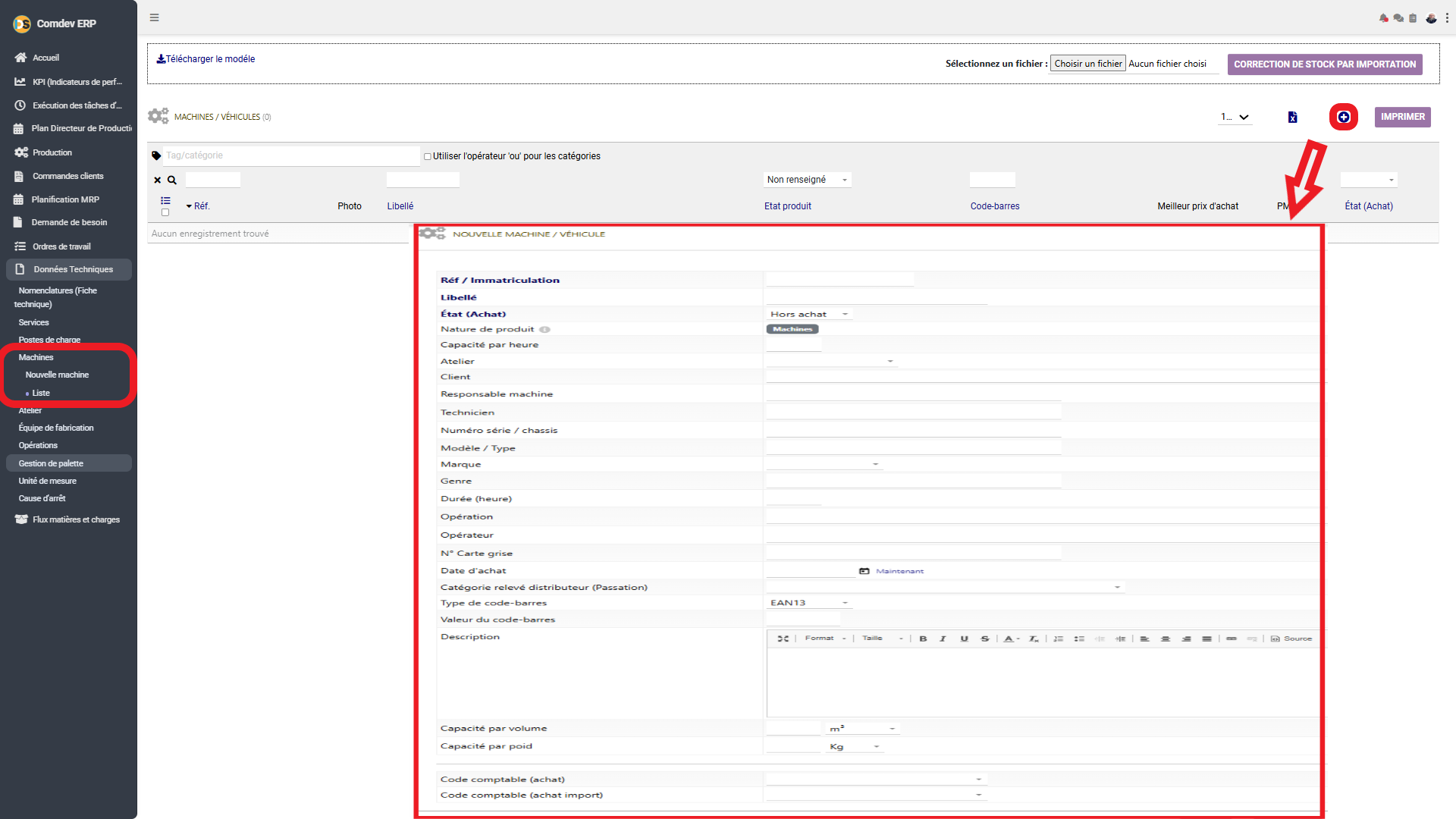This screenshot has height=819, width=1456.
Task: Sort the list by the Libellé column
Action: click(400, 206)
